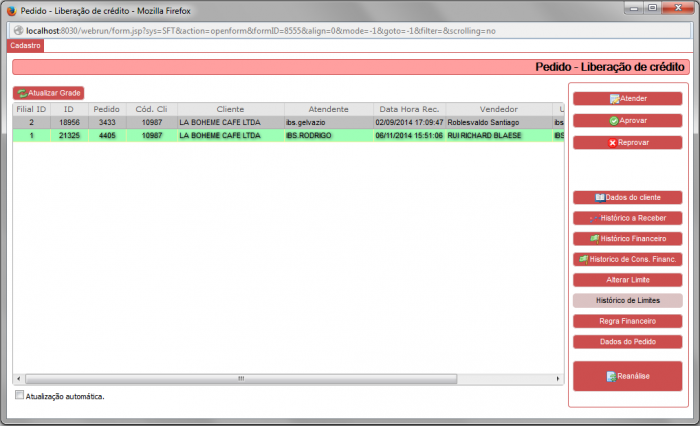Click the green checkmark icon on Aprovar
This screenshot has height=426, width=700.
(x=614, y=121)
